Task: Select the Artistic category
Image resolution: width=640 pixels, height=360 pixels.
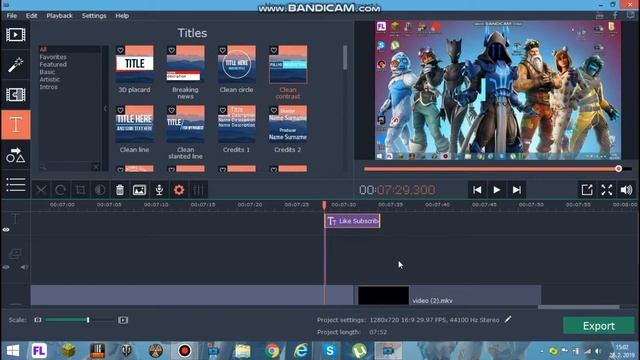Action: point(49,79)
